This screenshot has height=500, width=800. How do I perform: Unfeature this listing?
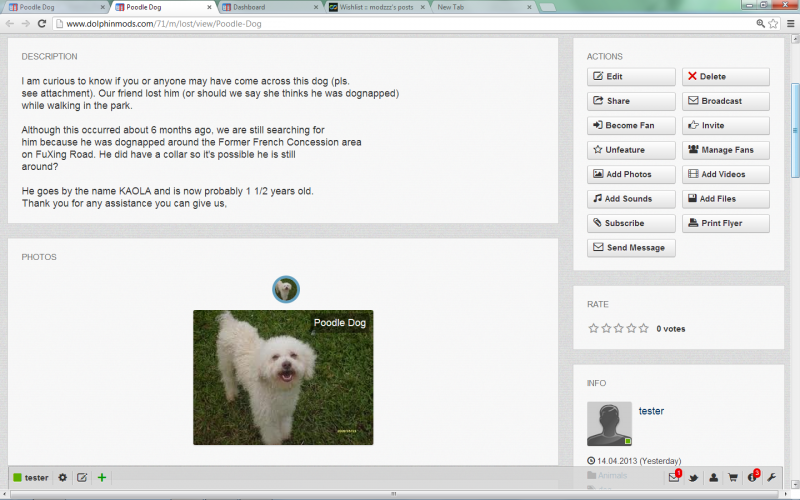click(631, 150)
